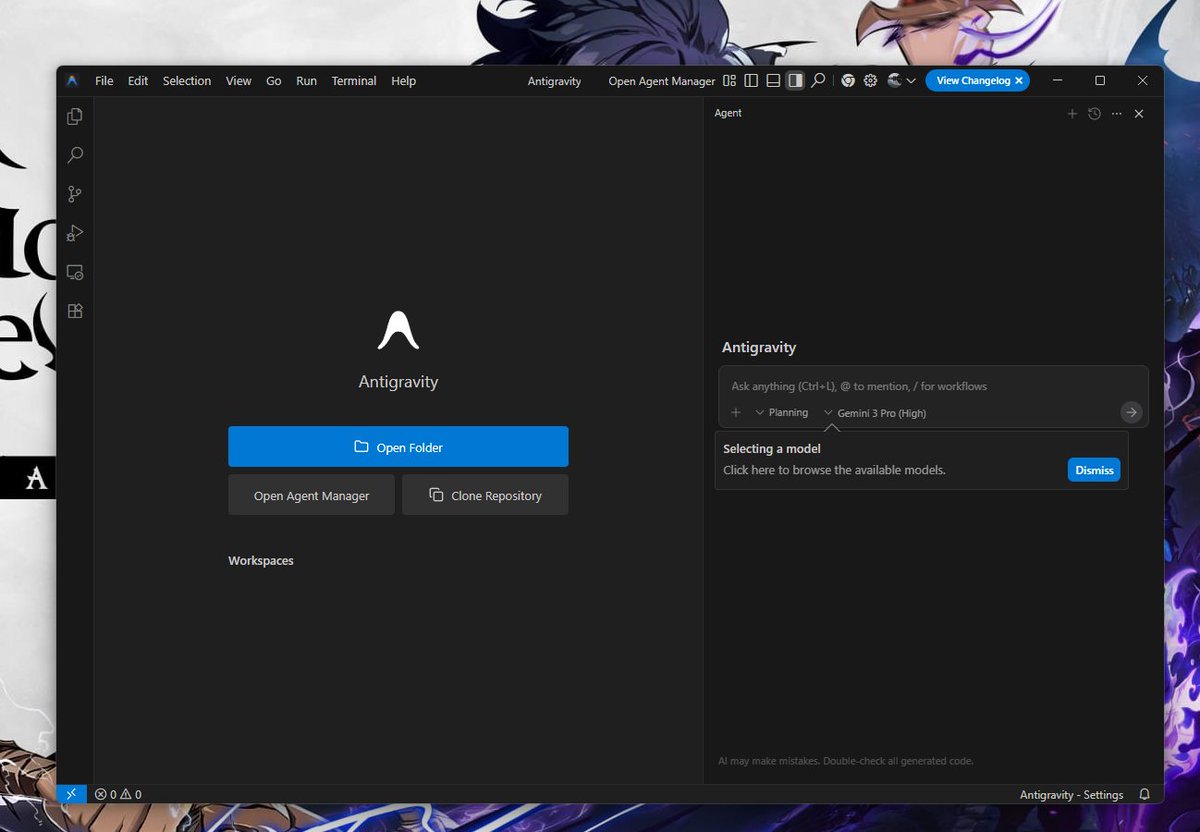Toggle the primary sidebar layout control
This screenshot has height=832, width=1200.
[x=751, y=80]
